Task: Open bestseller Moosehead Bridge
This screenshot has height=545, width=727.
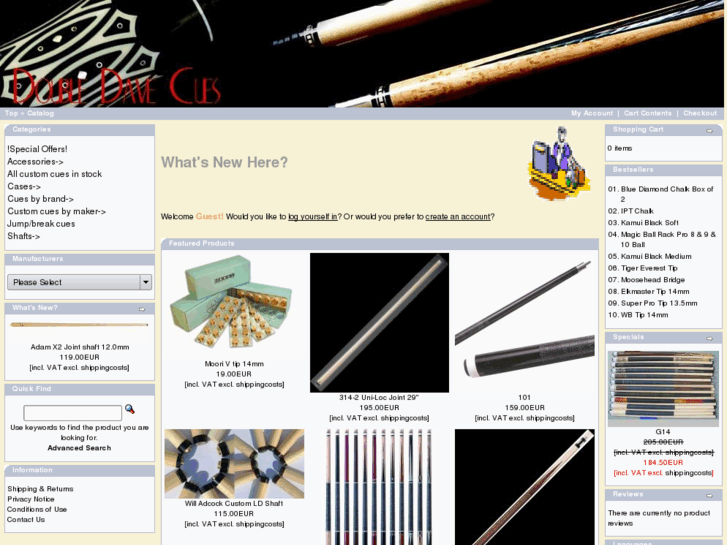Action: point(653,280)
